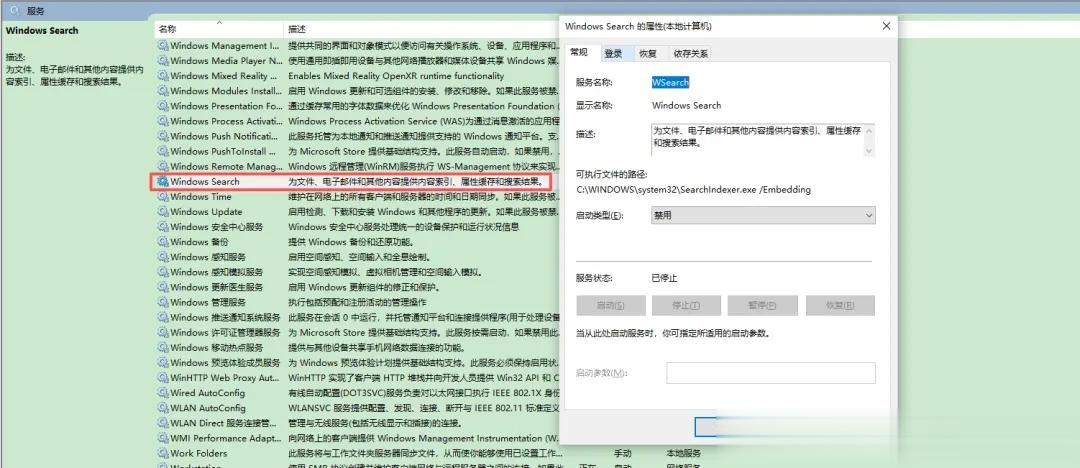Click 手动 startup type in Work Folders row
The image size is (1080, 468).
623,454
